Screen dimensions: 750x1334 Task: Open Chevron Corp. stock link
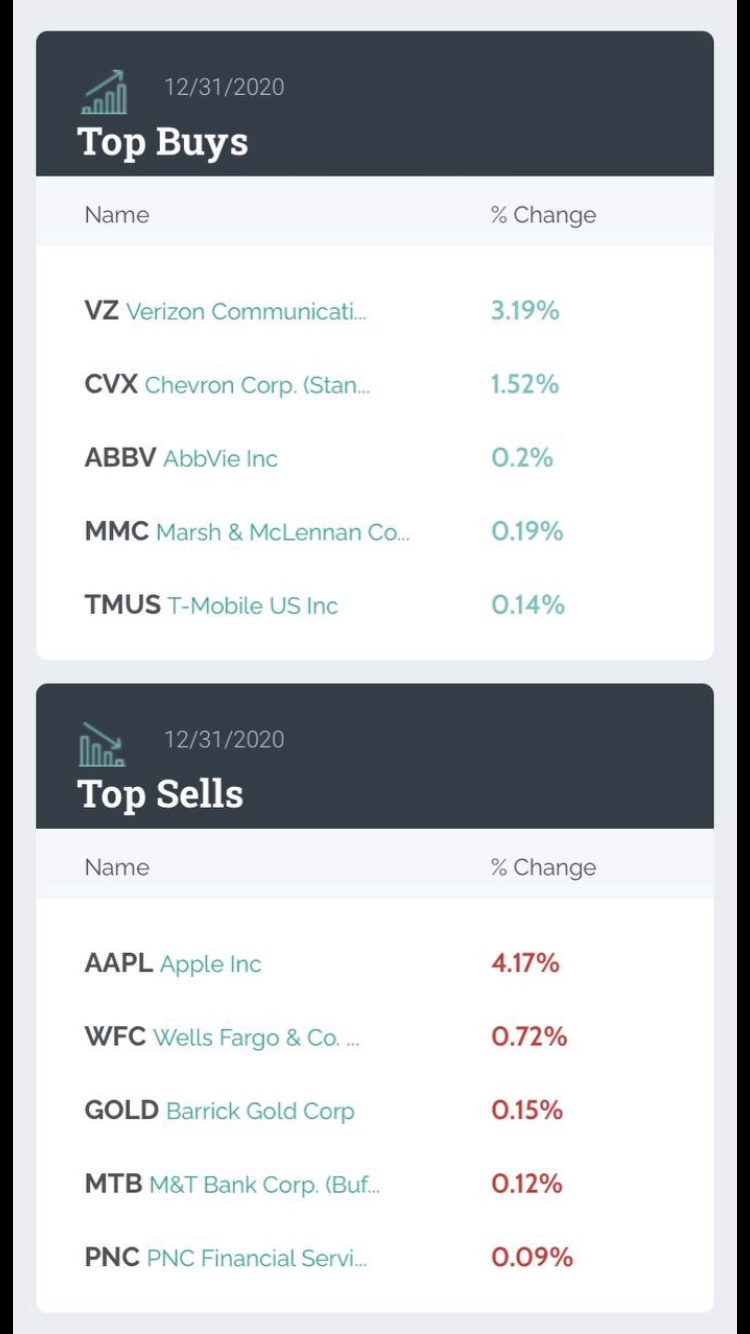coord(256,385)
